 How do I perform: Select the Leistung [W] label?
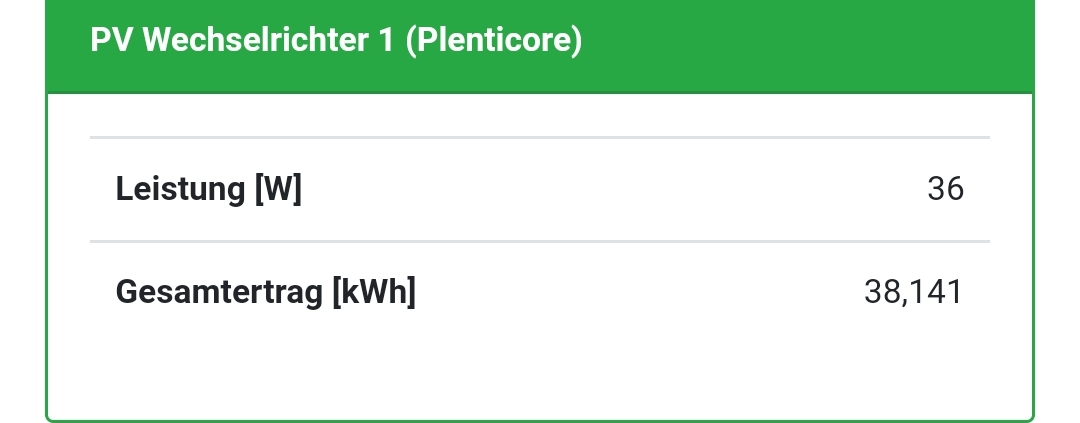point(208,188)
